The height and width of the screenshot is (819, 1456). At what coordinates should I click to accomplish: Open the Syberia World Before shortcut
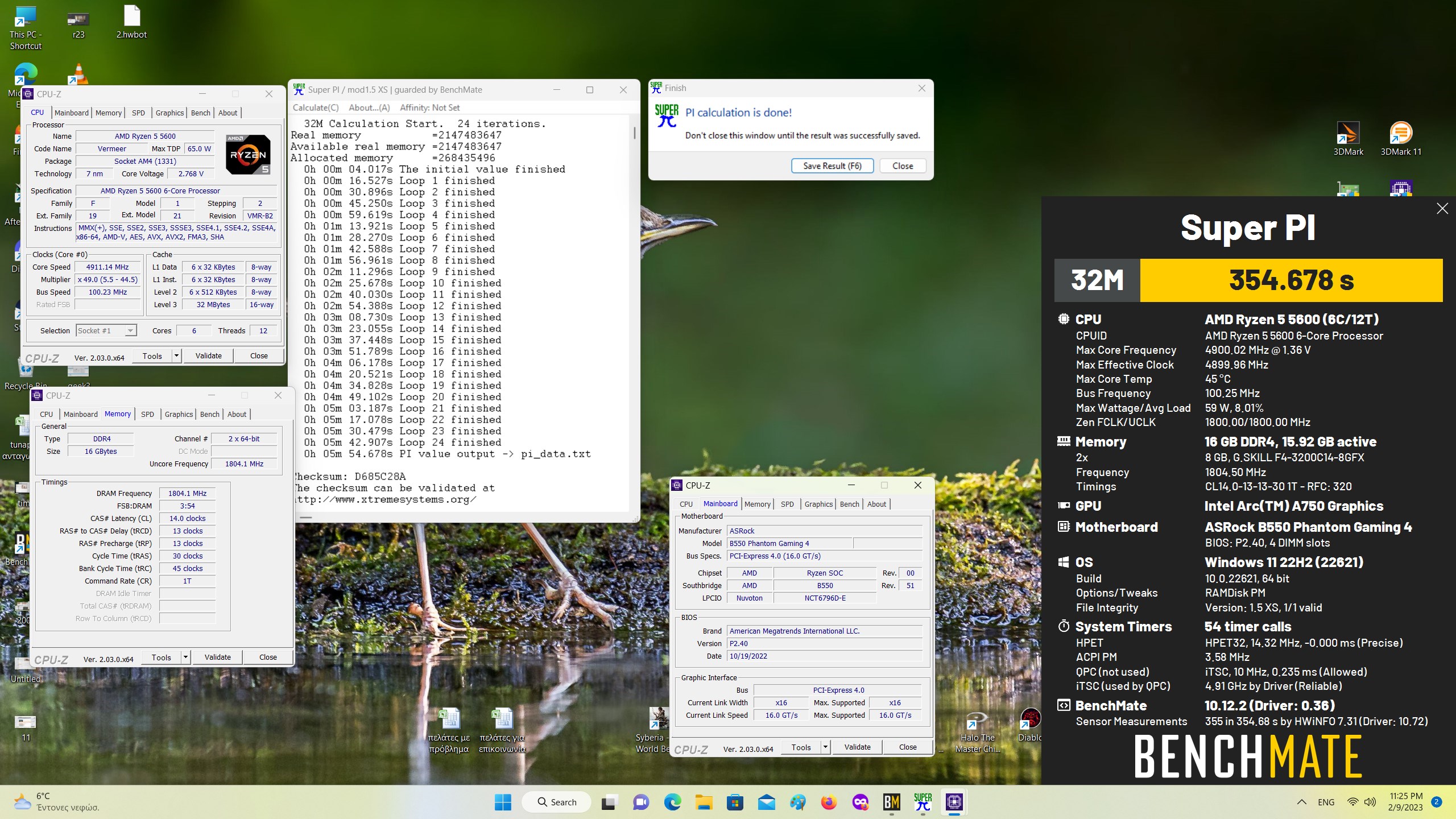point(654,731)
